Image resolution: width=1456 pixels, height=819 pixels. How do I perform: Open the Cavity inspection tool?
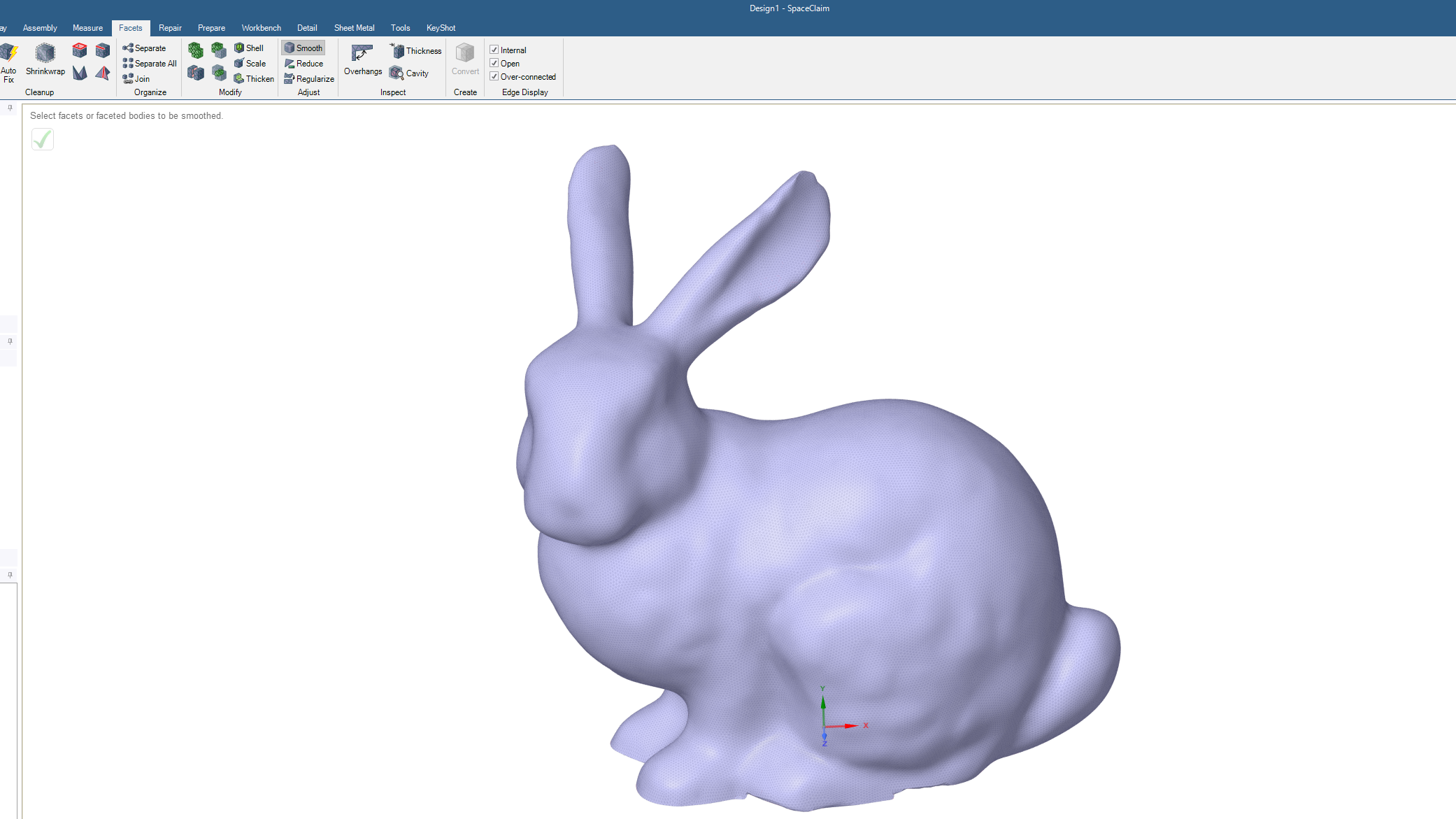click(409, 73)
